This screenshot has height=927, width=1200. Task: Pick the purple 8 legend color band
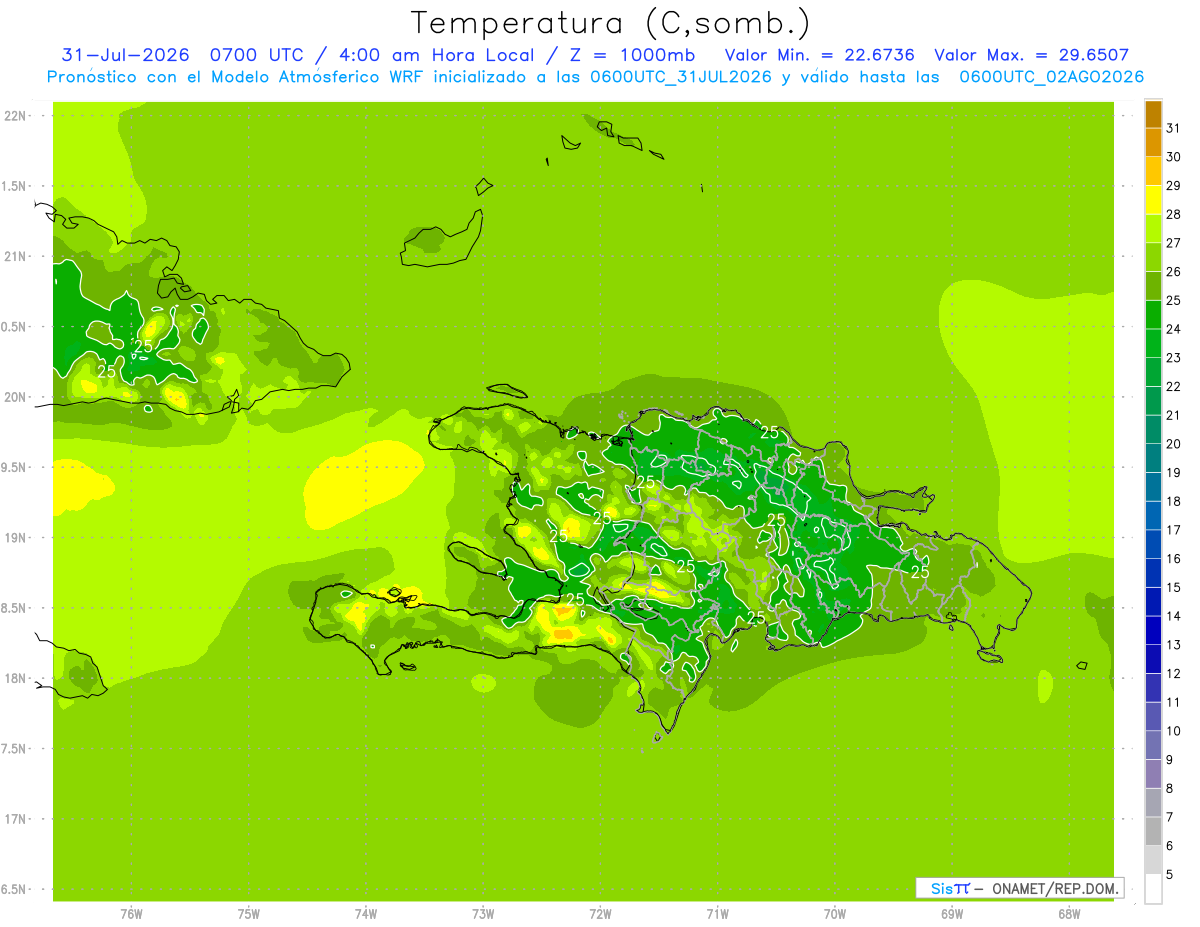point(1153,774)
